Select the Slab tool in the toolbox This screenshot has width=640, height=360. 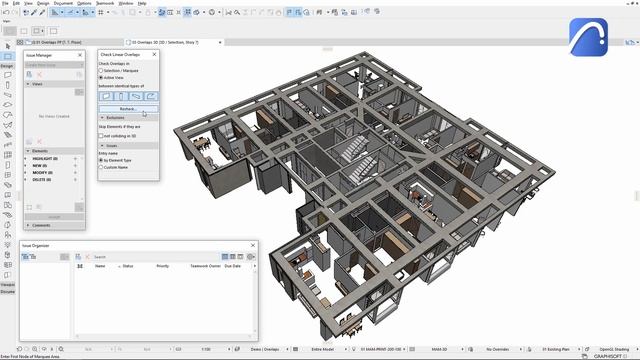(x=8, y=105)
